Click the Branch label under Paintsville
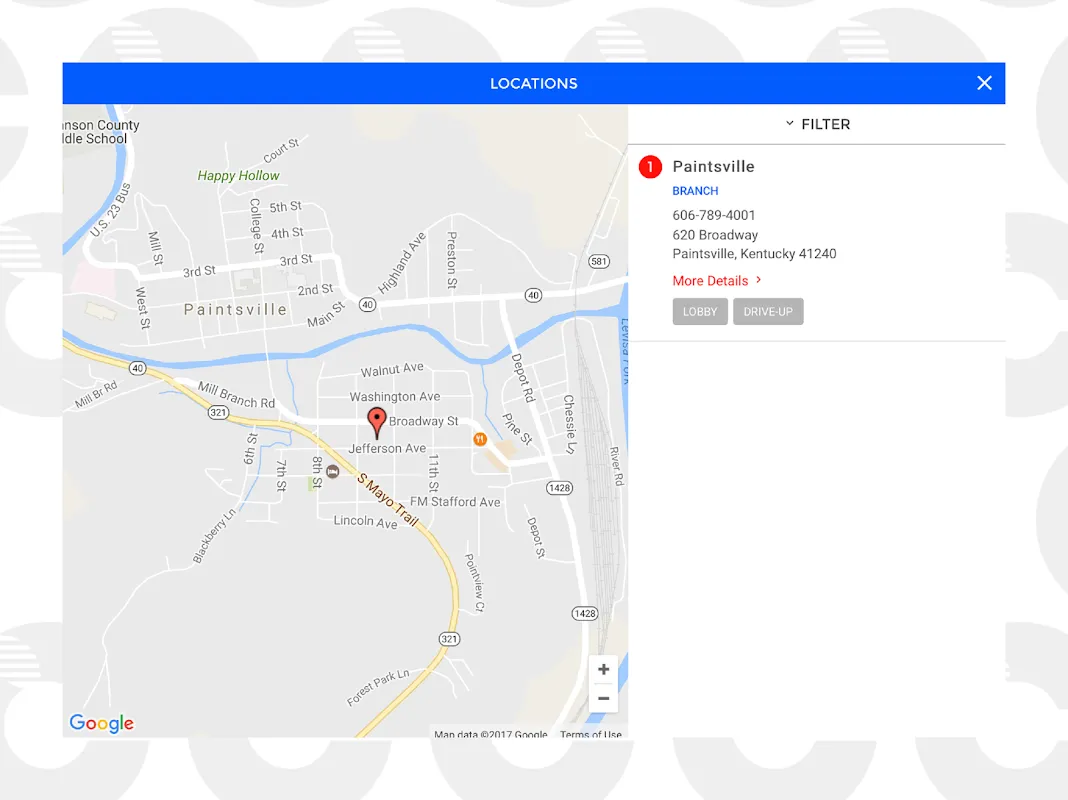The height and width of the screenshot is (800, 1068). click(x=695, y=191)
